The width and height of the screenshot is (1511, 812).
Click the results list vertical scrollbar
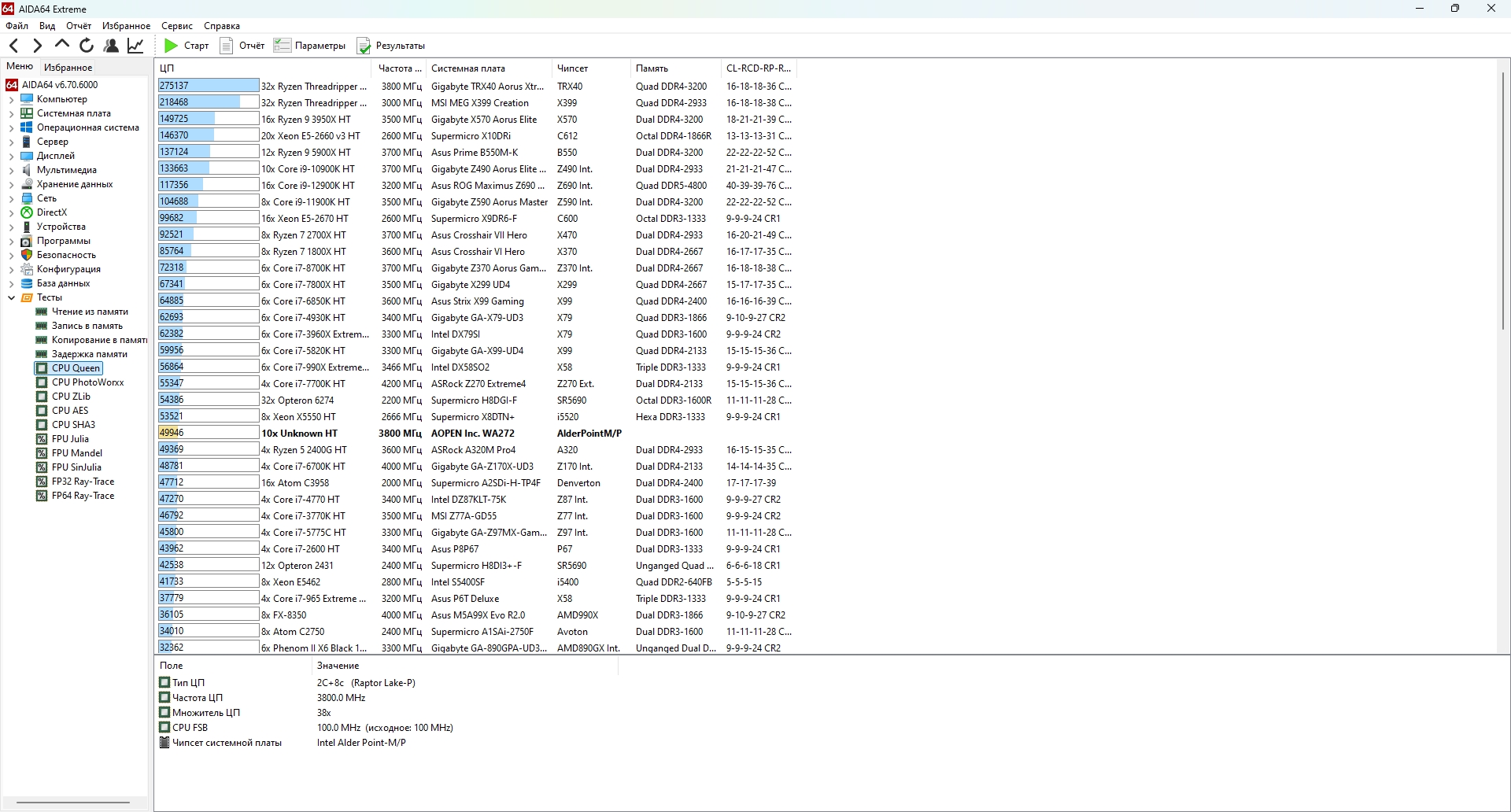tap(1503, 201)
